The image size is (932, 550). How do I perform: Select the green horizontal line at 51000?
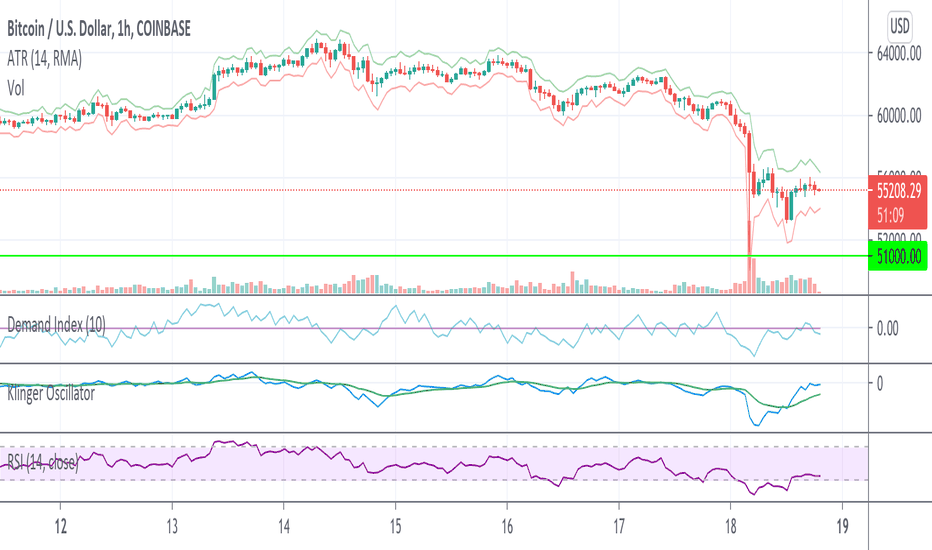coord(434,256)
